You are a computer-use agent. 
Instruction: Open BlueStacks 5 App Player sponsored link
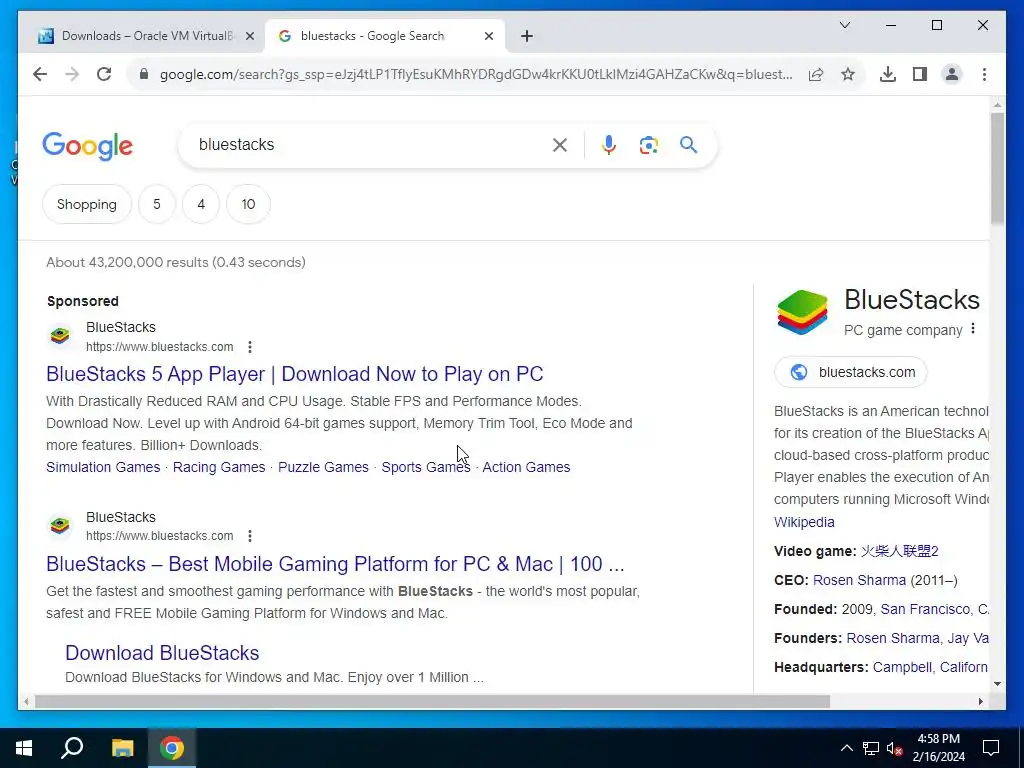tap(295, 374)
